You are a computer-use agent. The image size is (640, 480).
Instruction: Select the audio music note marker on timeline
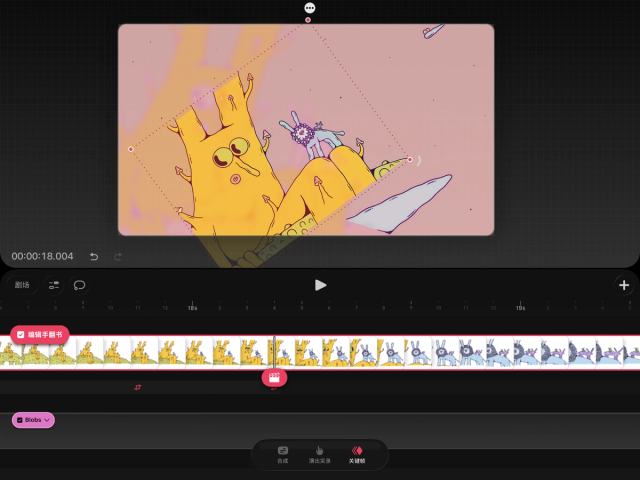138,387
